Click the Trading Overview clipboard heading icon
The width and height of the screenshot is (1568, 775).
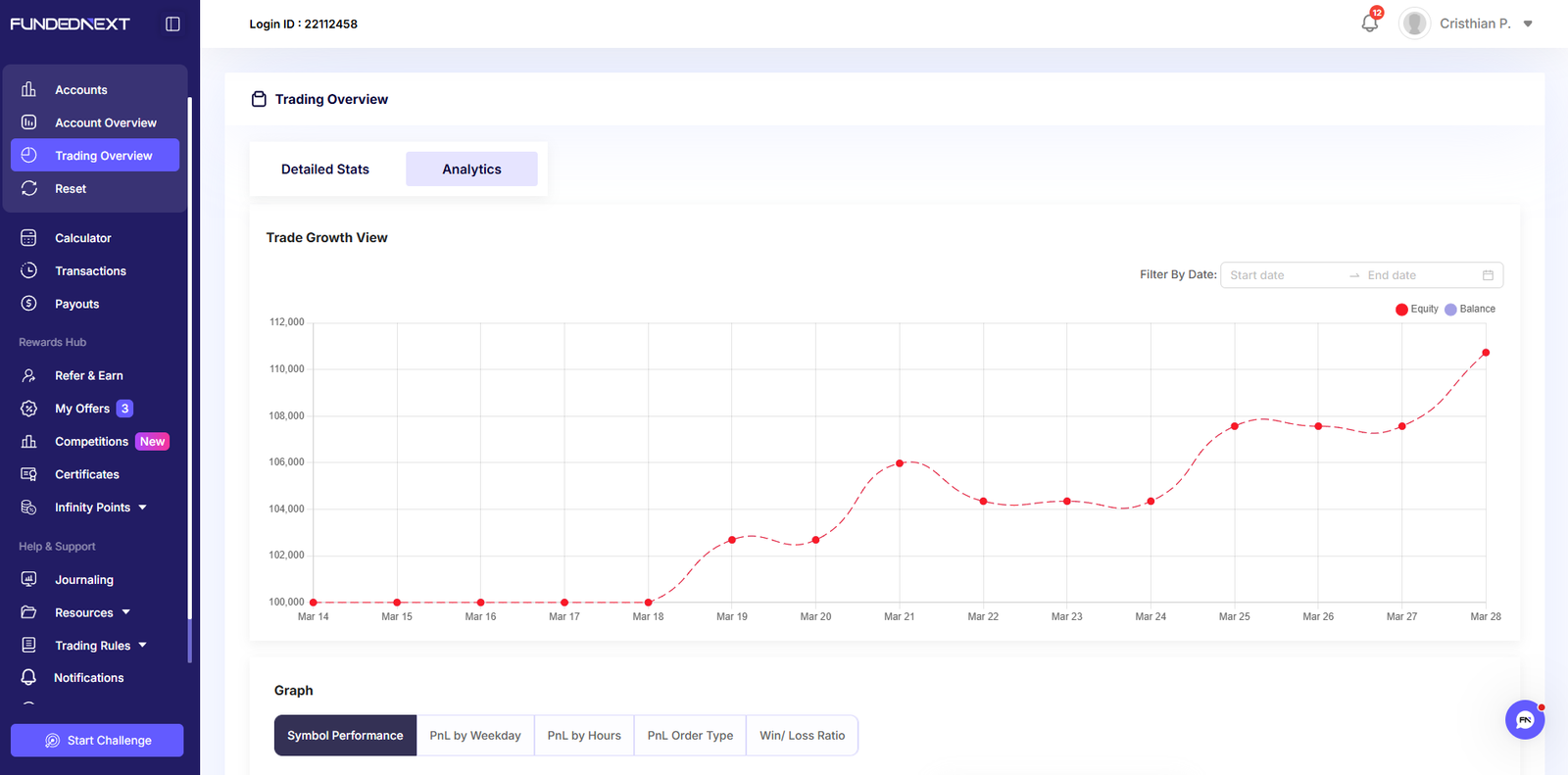[259, 99]
